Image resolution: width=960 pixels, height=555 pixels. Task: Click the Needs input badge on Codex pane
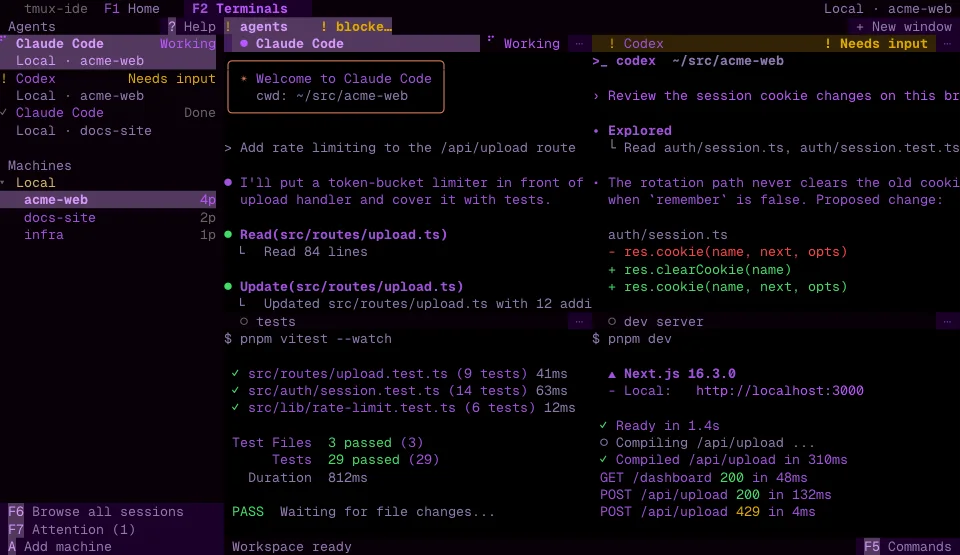click(876, 43)
